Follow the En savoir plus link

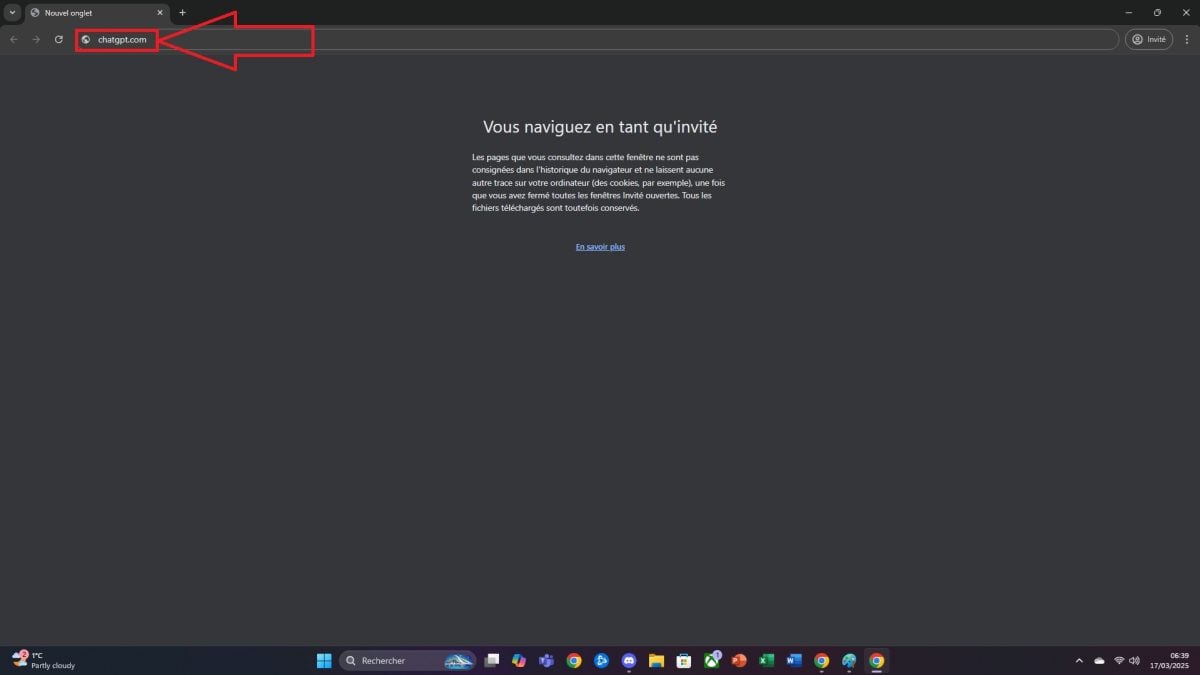coord(600,247)
